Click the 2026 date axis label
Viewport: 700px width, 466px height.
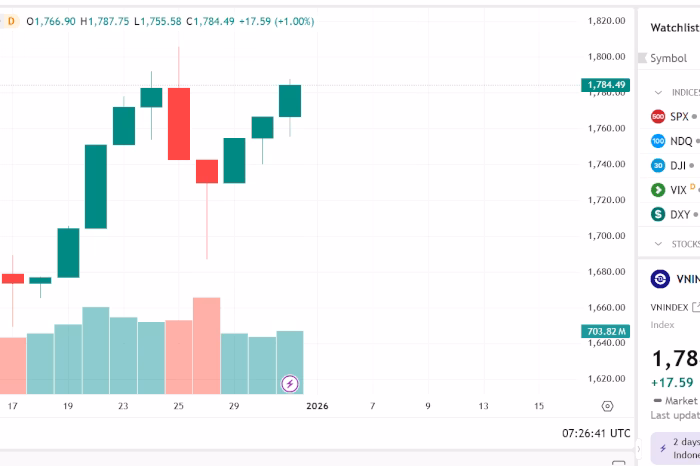tap(317, 406)
